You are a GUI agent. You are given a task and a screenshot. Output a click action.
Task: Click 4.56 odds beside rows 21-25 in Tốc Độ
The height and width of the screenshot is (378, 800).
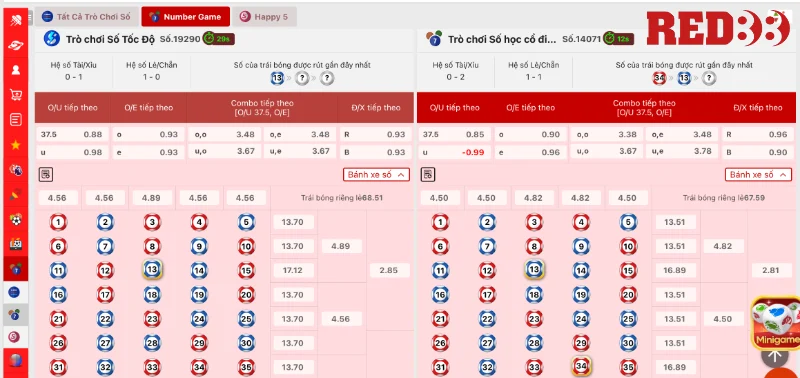pos(341,319)
